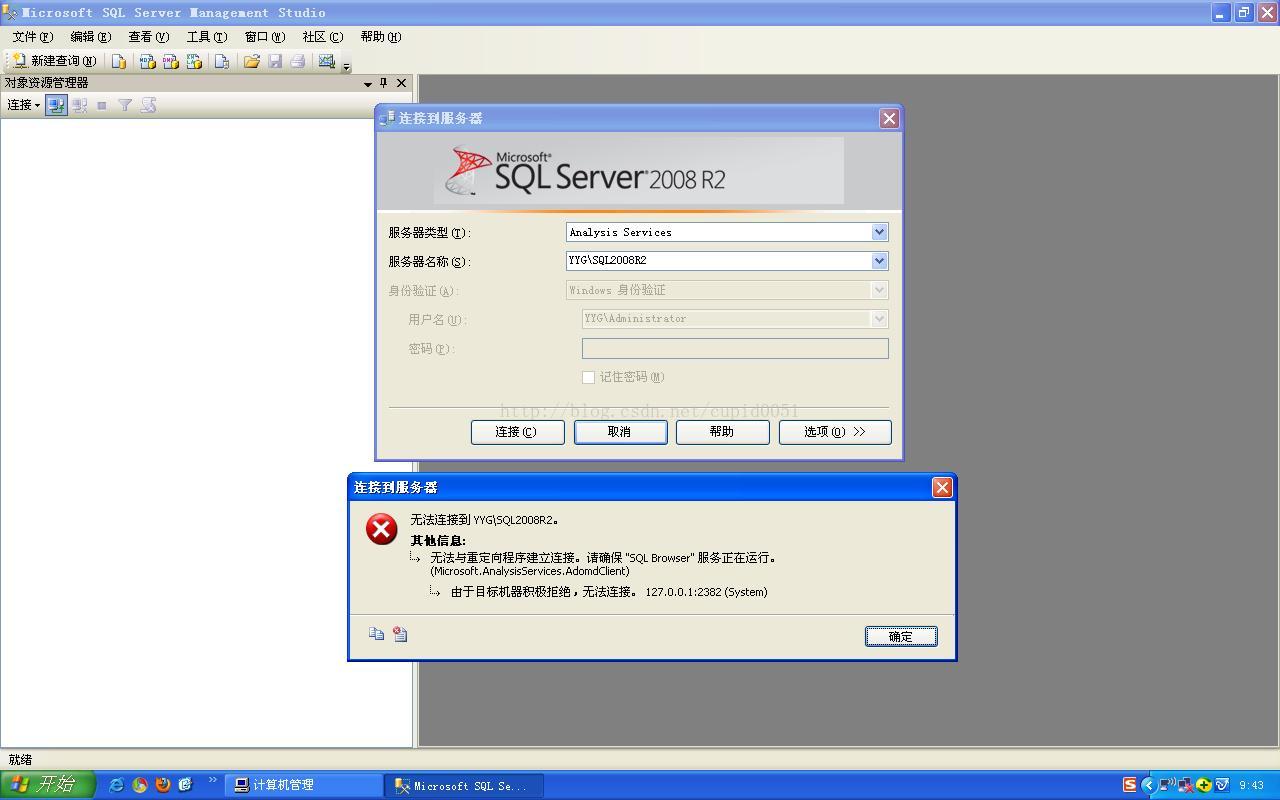This screenshot has width=1280, height=800.
Task: Open the 窗口(W) menu
Action: [265, 36]
